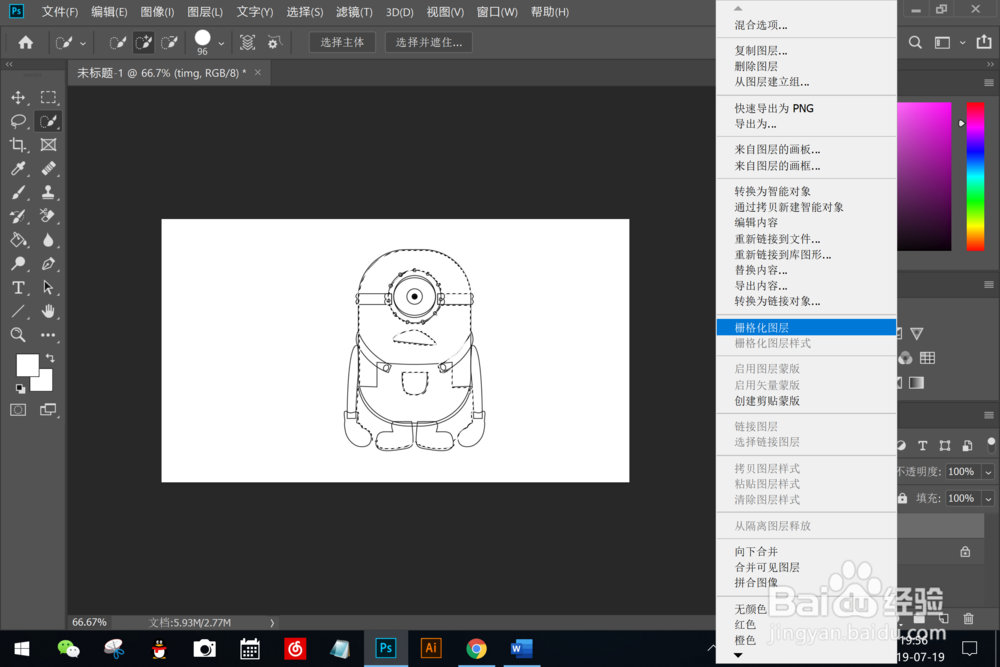Select the Eyedropper tool
Viewport: 1000px width, 667px height.
coord(18,168)
